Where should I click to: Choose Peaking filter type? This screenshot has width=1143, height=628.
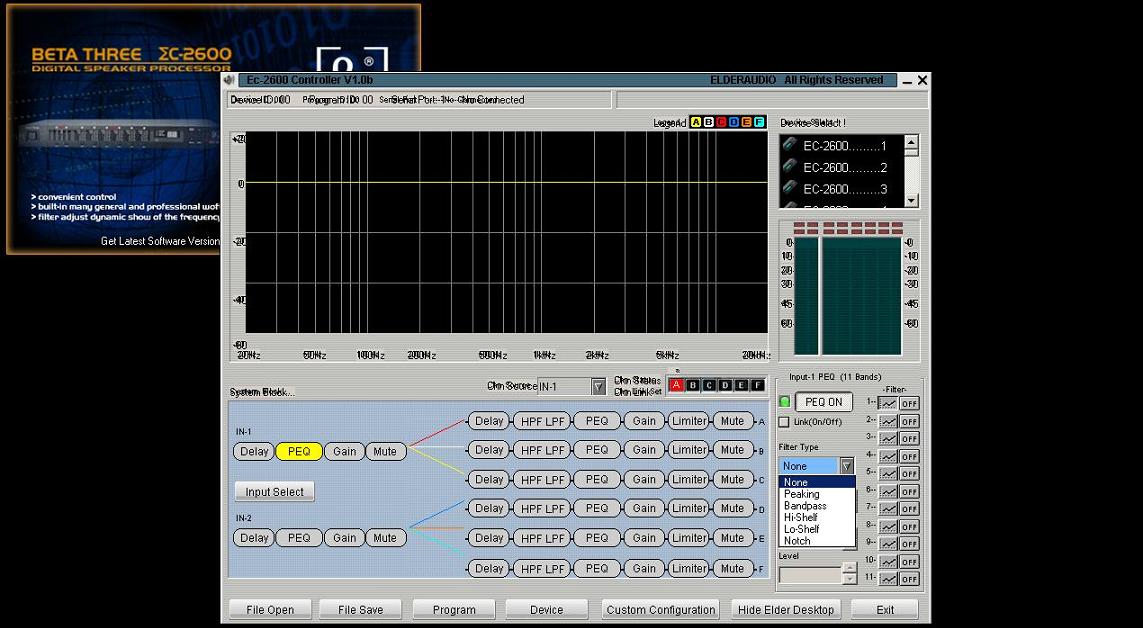coord(816,494)
